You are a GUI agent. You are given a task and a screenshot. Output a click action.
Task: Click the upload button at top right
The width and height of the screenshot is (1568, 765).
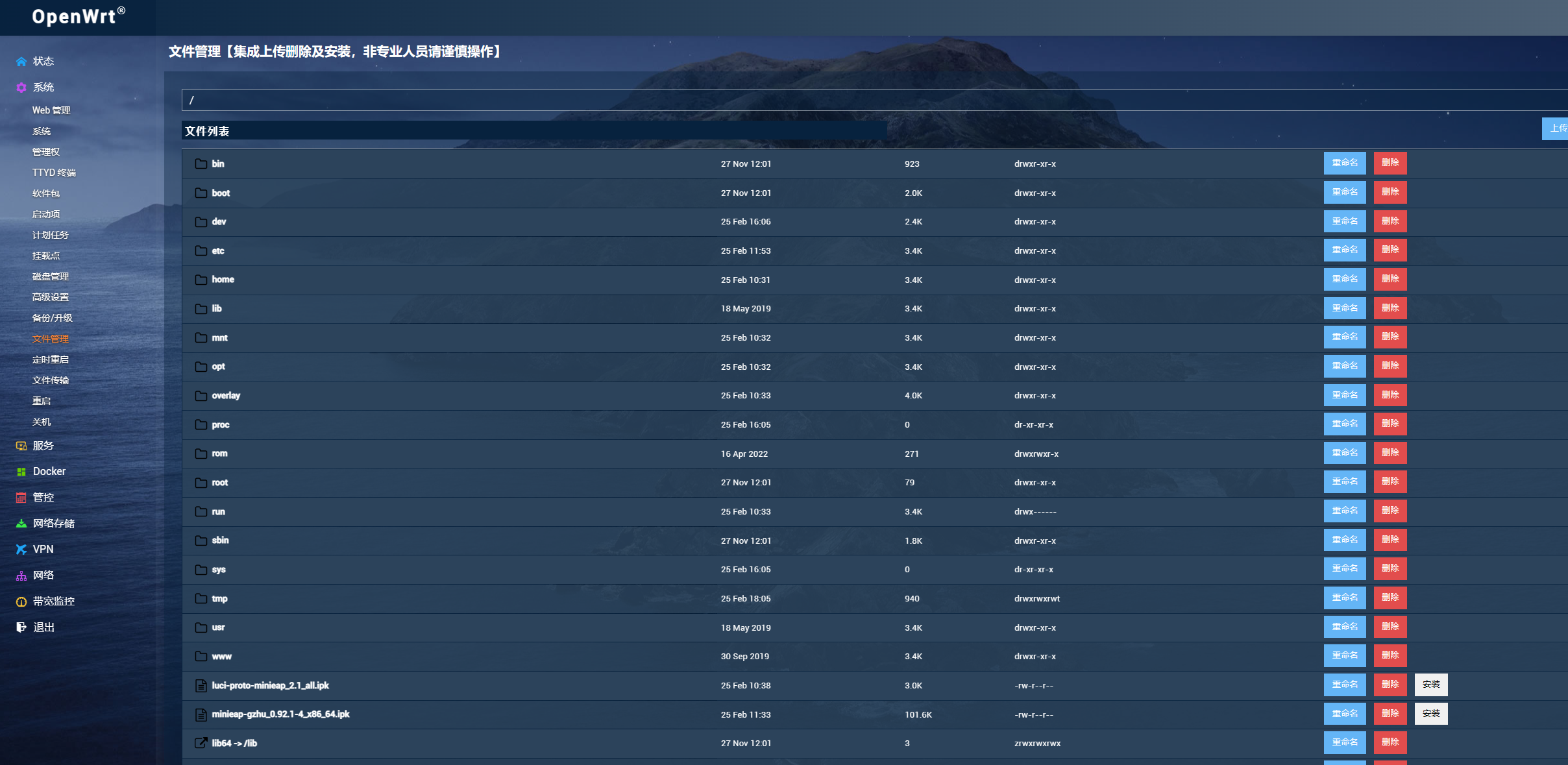click(1556, 128)
